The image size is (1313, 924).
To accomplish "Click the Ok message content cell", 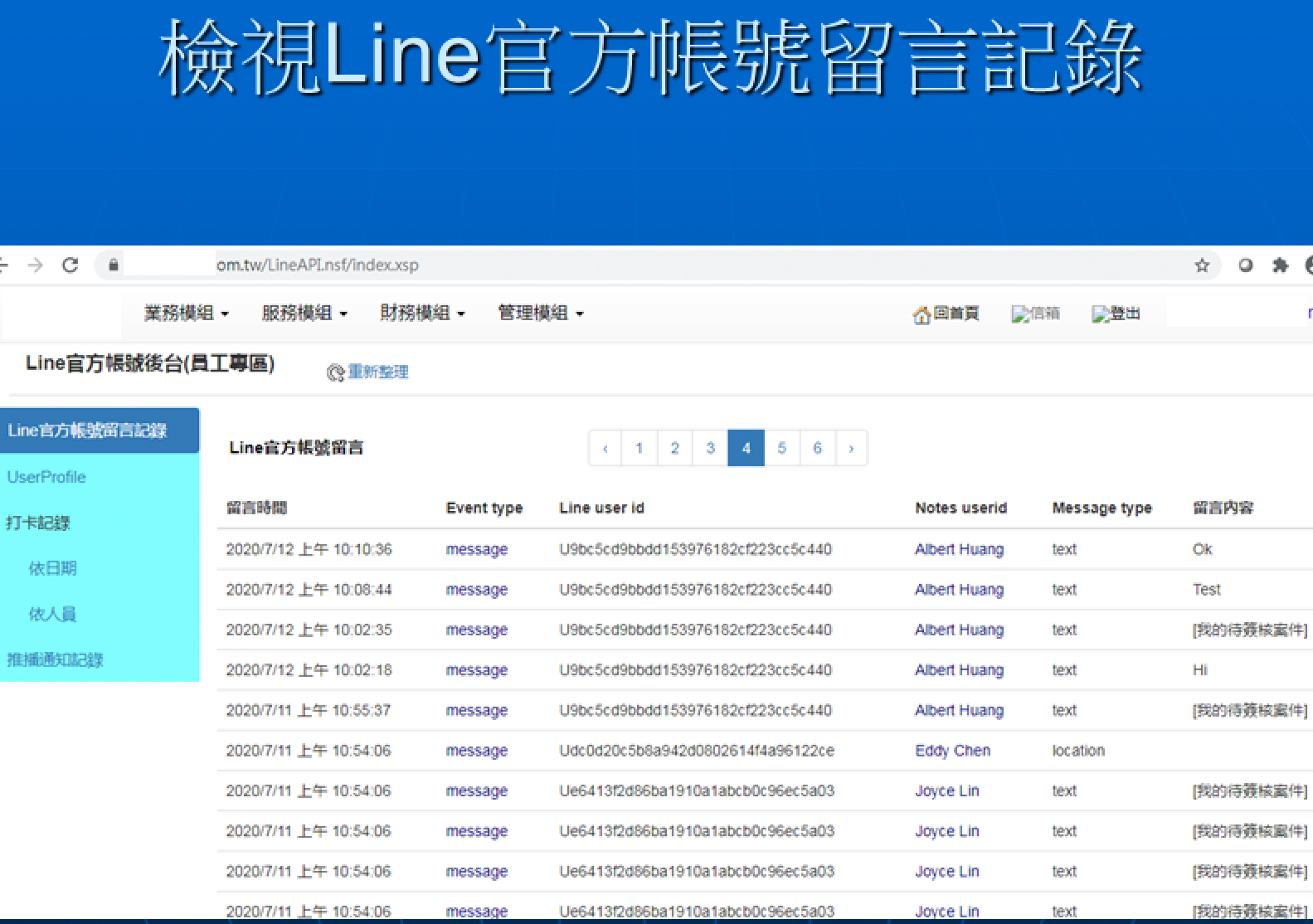I will point(1203,550).
